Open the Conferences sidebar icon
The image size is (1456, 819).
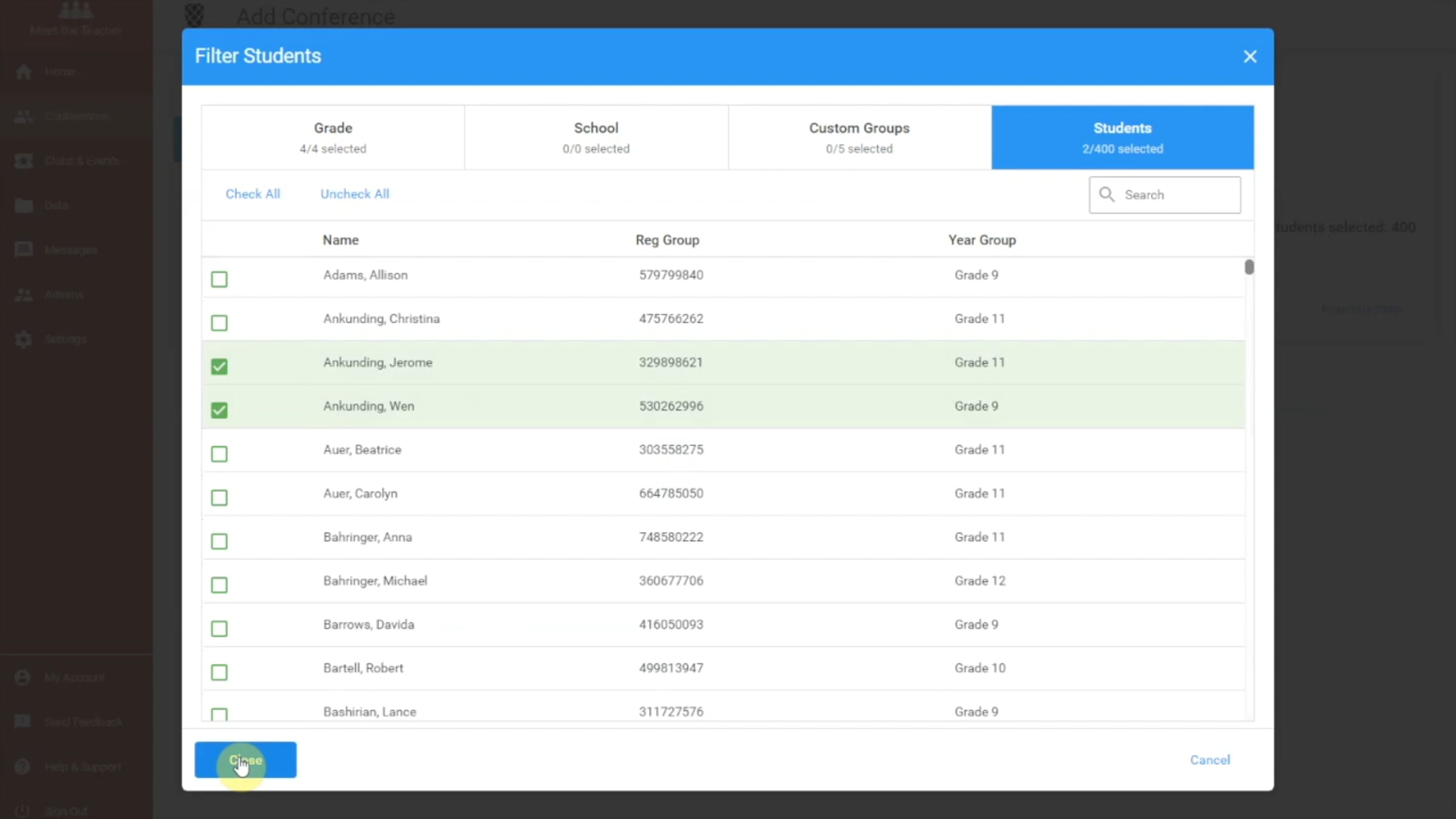23,116
